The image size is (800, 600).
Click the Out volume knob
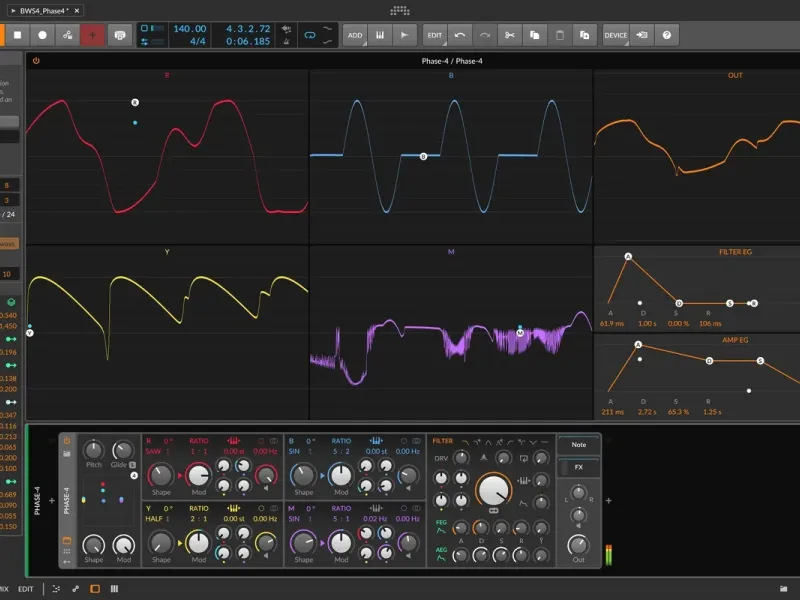pyautogui.click(x=578, y=543)
